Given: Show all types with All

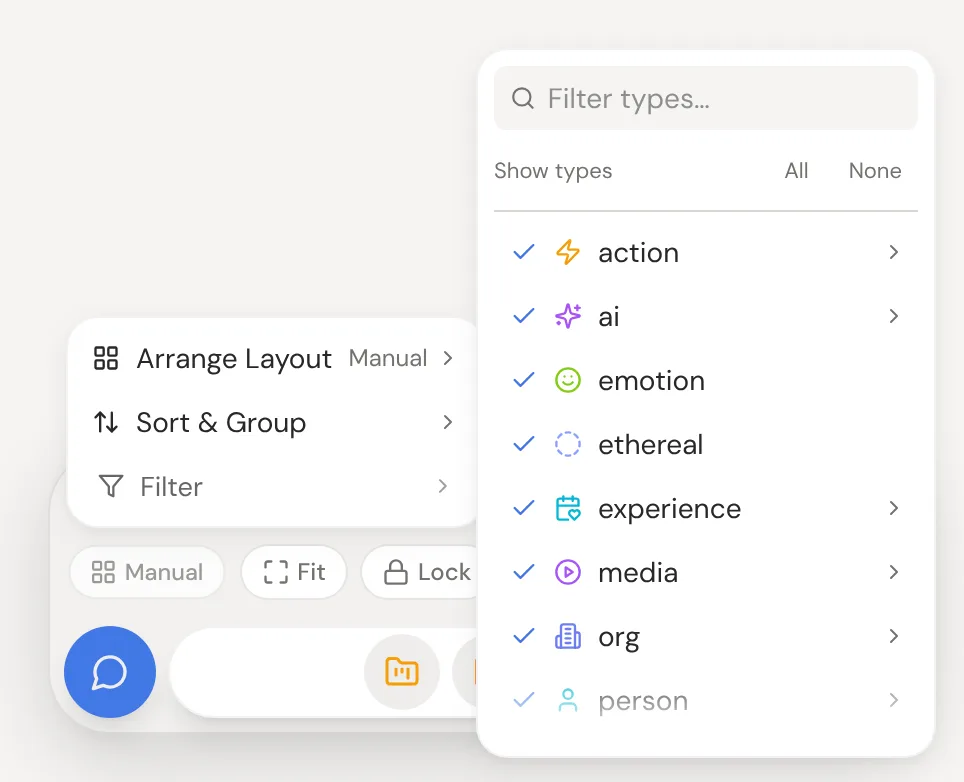Looking at the screenshot, I should click(x=796, y=170).
